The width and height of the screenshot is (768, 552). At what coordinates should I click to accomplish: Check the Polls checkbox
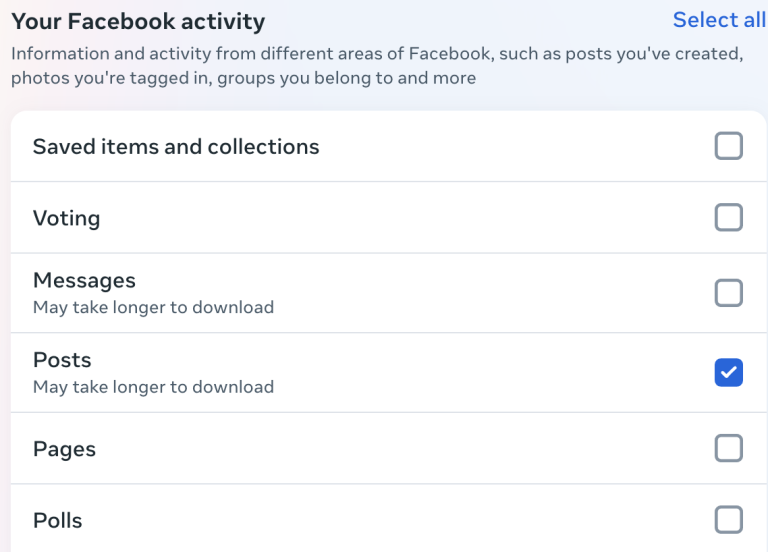728,520
